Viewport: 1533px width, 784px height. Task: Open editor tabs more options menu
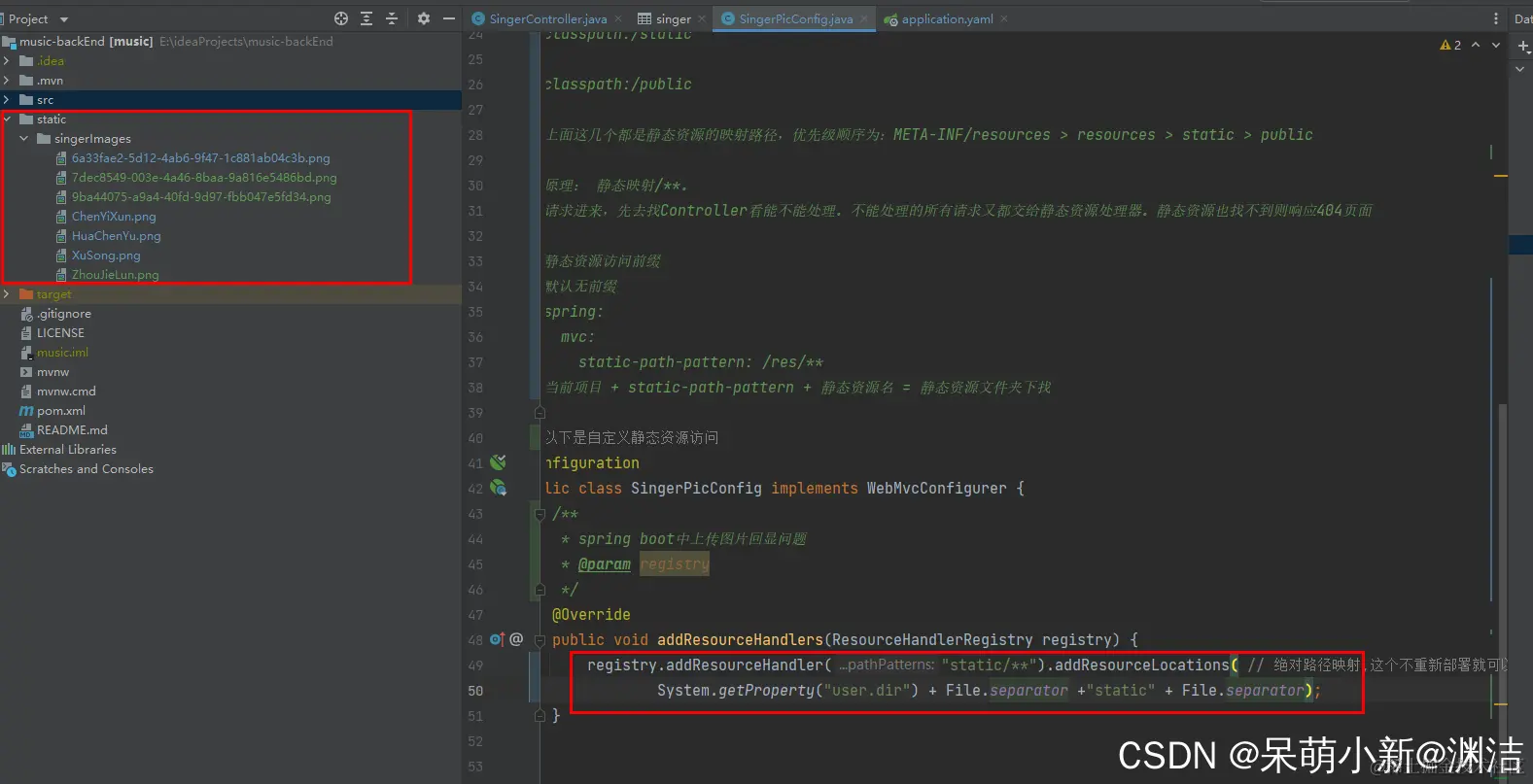(1495, 18)
